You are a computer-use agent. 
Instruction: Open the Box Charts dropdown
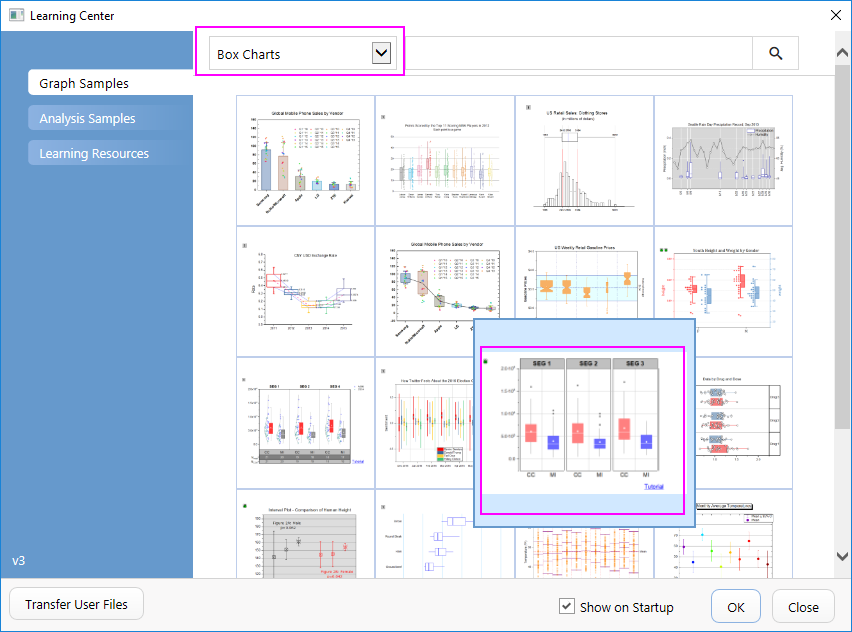(x=383, y=52)
